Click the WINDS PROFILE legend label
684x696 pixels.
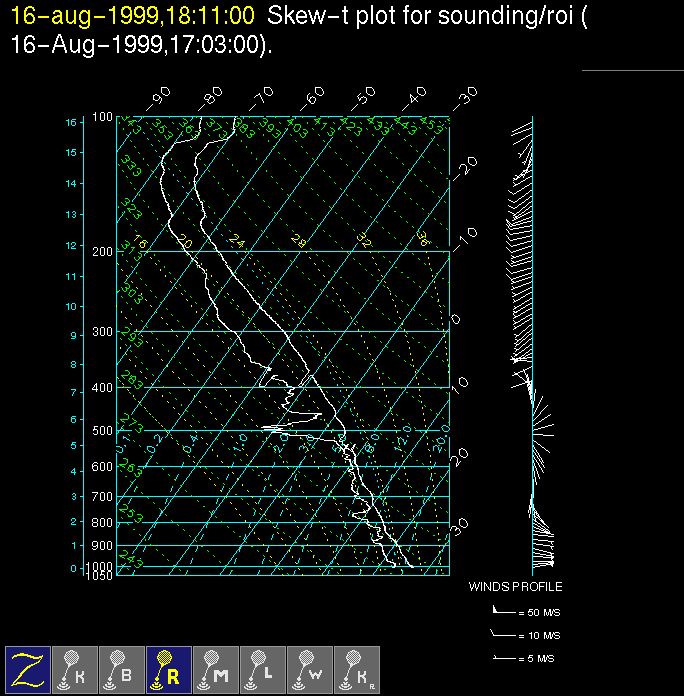pyautogui.click(x=515, y=587)
